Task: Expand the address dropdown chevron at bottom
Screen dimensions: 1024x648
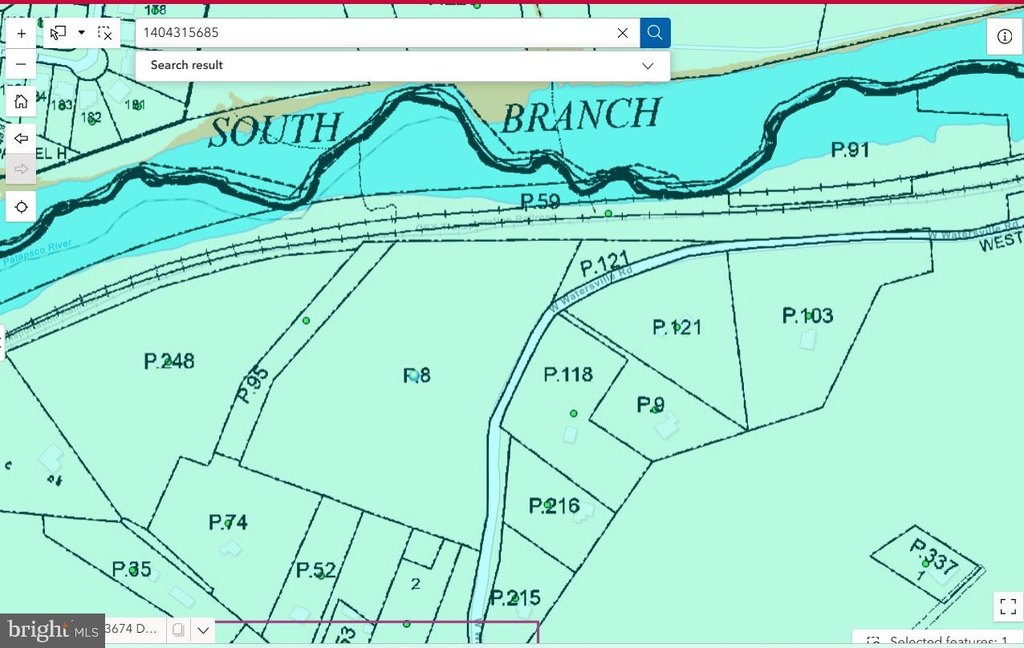Action: click(x=203, y=630)
